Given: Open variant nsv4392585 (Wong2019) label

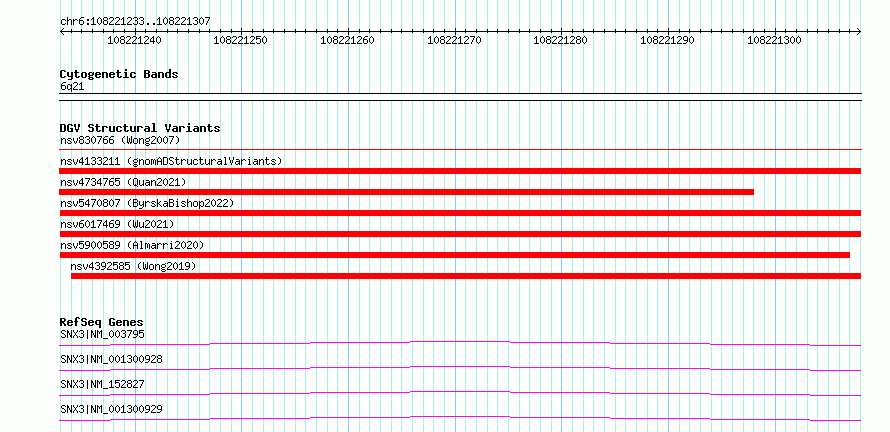Looking at the screenshot, I should click(x=133, y=266).
